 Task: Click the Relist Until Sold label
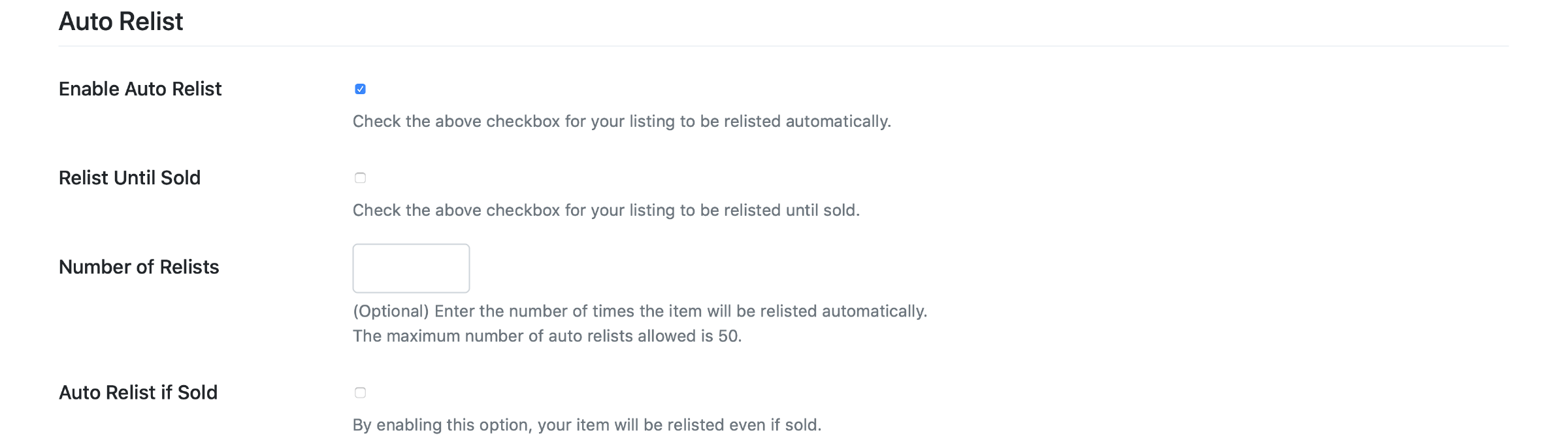click(x=129, y=178)
